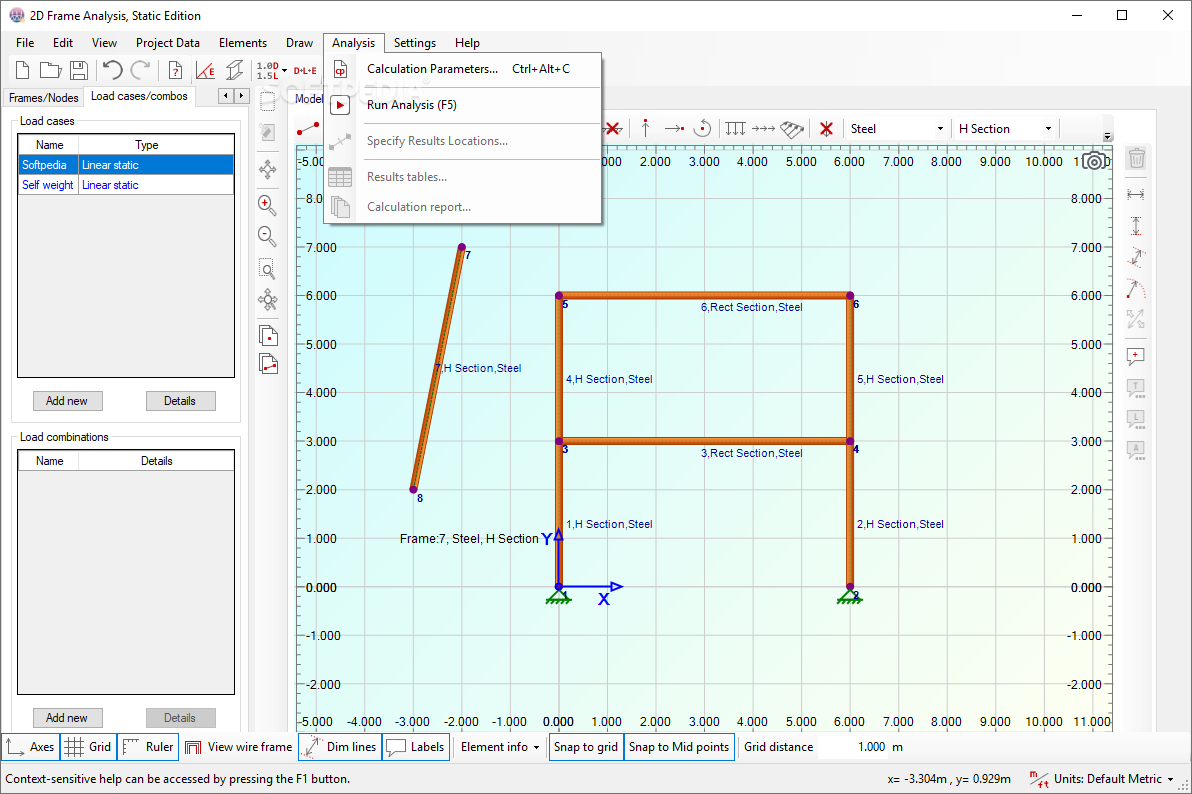Click the vertical dimension line icon
Viewport: 1192px width, 794px height.
1136,226
